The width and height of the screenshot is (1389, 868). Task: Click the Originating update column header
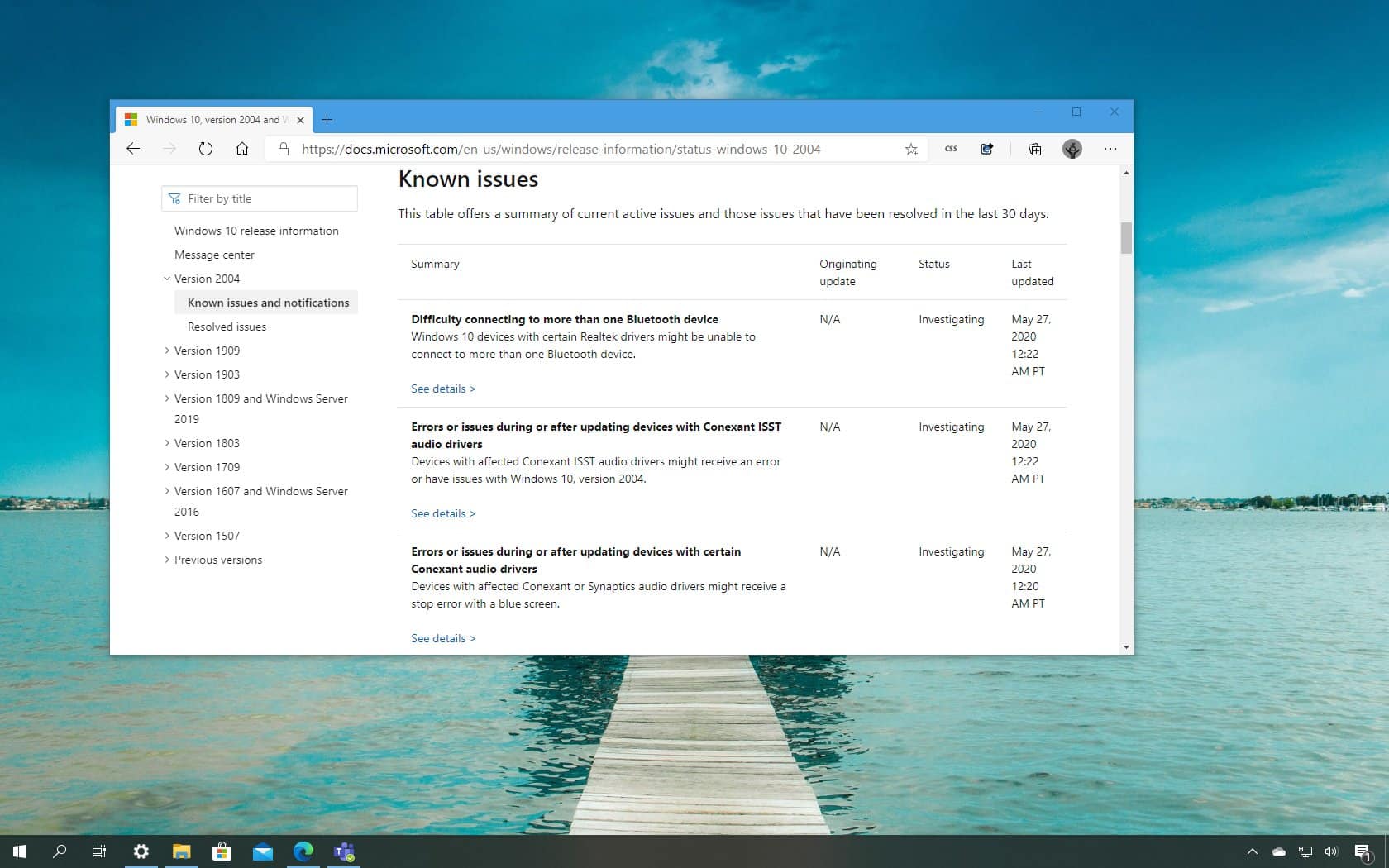(848, 272)
